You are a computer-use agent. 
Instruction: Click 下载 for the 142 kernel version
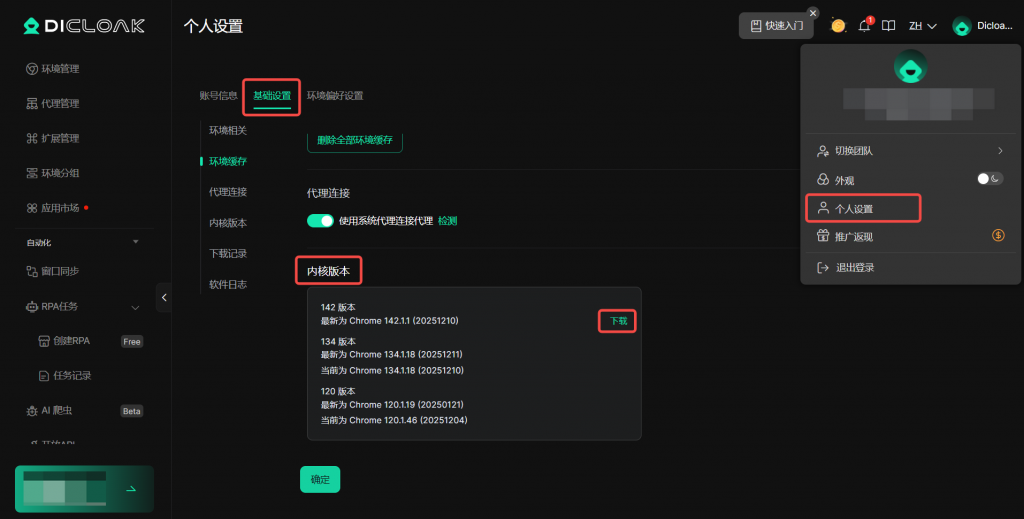tap(618, 321)
